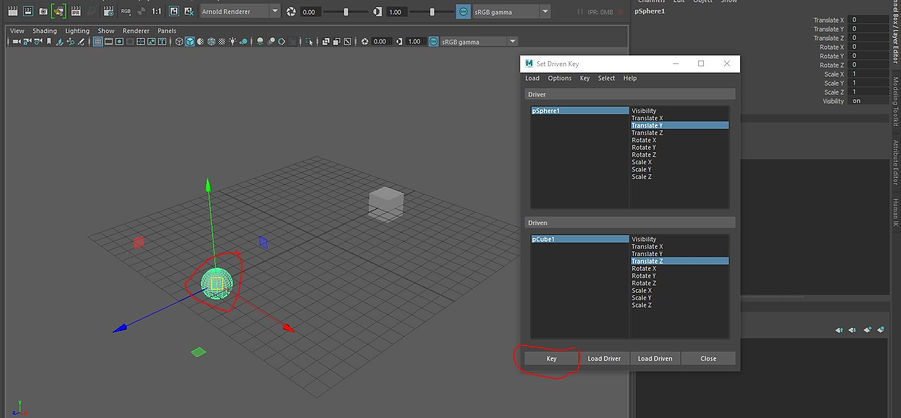Image resolution: width=901 pixels, height=418 pixels.
Task: Click the lock camera icon
Action: click(26, 41)
